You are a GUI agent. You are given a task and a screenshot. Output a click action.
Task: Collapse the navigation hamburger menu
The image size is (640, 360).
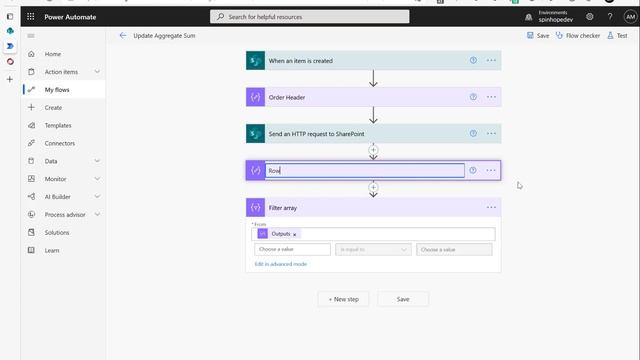(31, 36)
